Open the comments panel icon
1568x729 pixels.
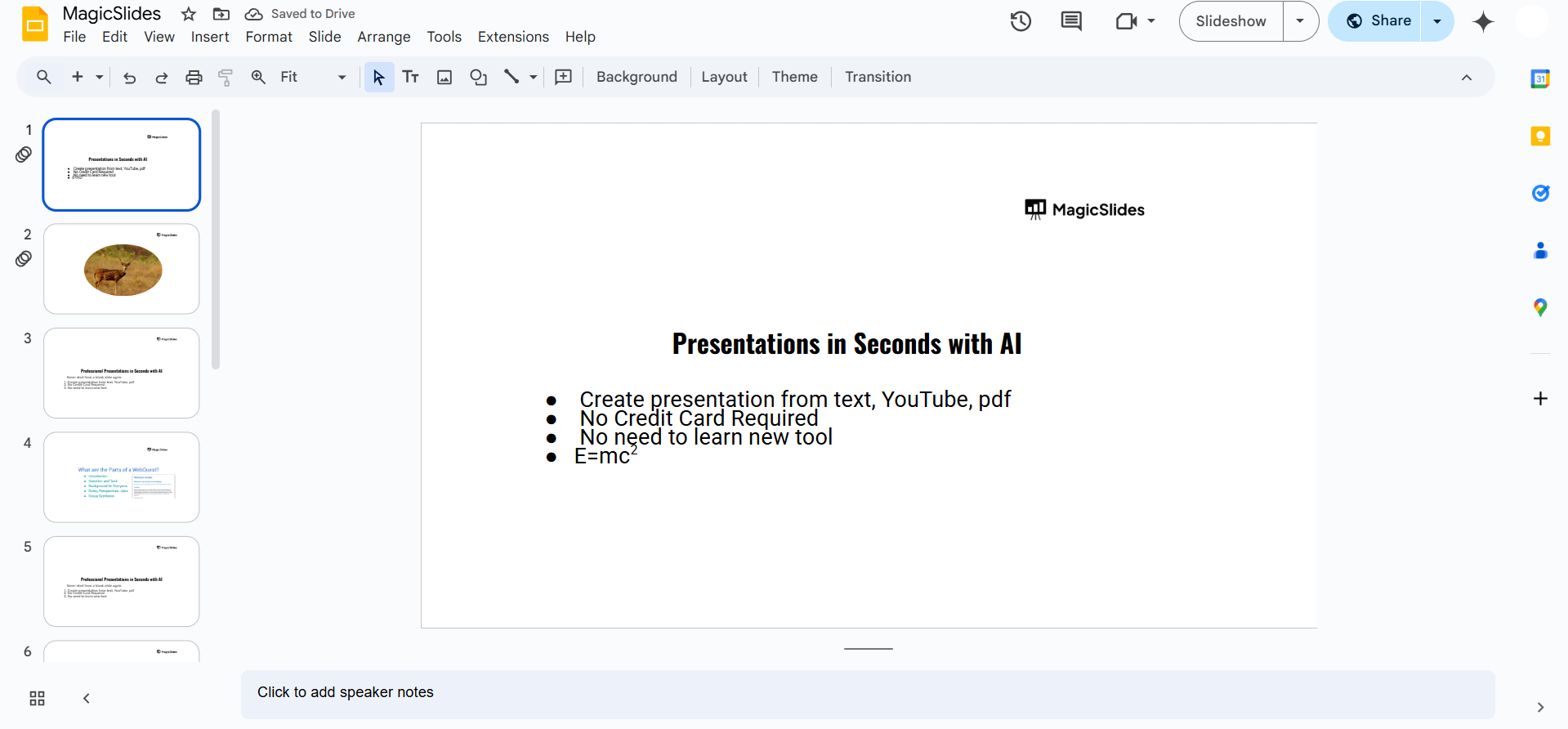click(x=1071, y=21)
